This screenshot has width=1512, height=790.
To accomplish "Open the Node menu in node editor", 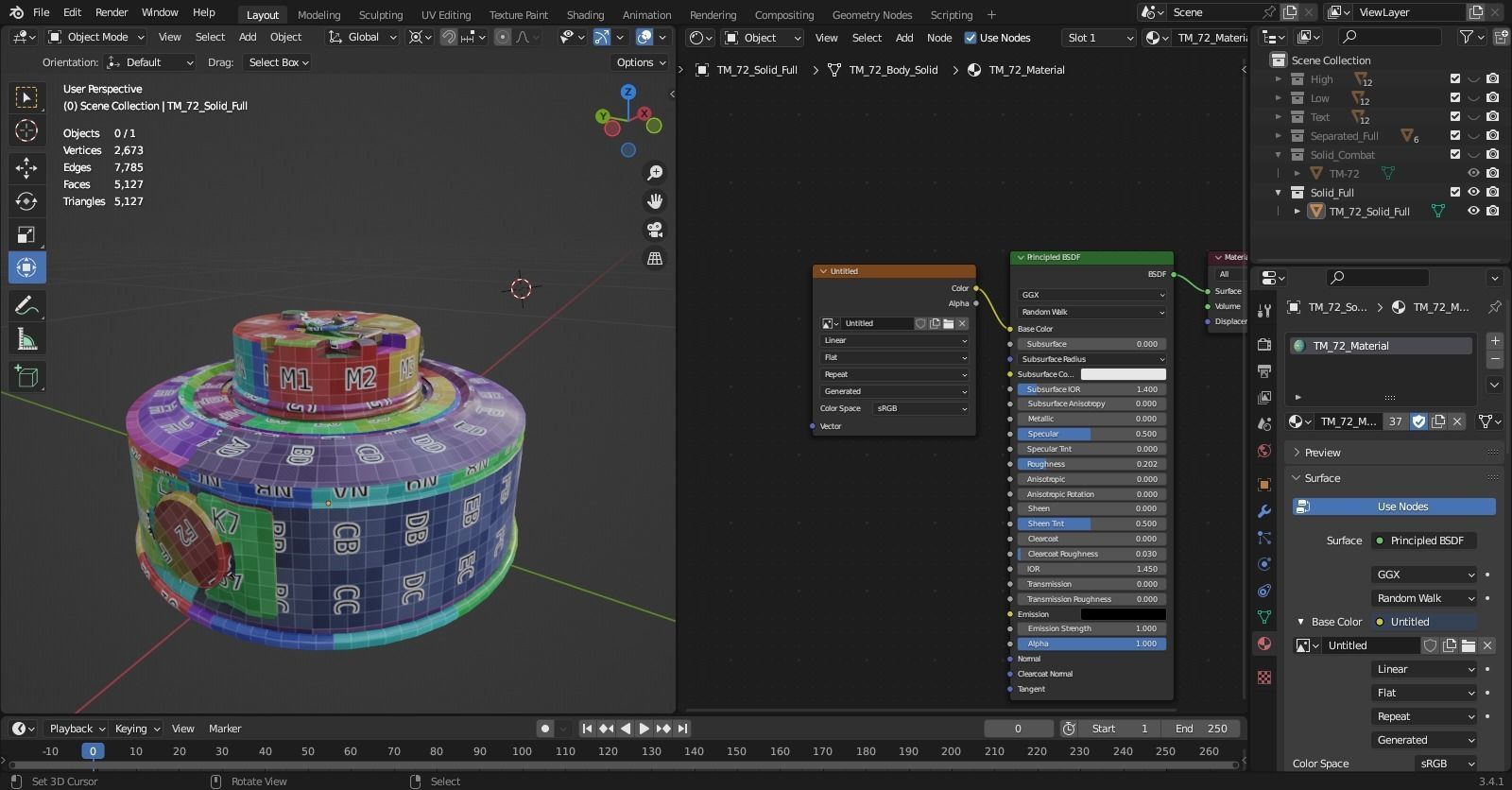I will tap(939, 38).
